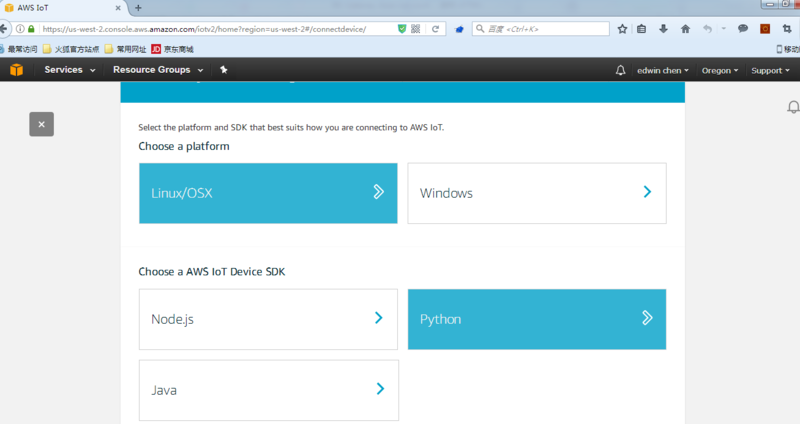
Task: Open the chat bubble icon in the toolbar
Action: tap(743, 29)
